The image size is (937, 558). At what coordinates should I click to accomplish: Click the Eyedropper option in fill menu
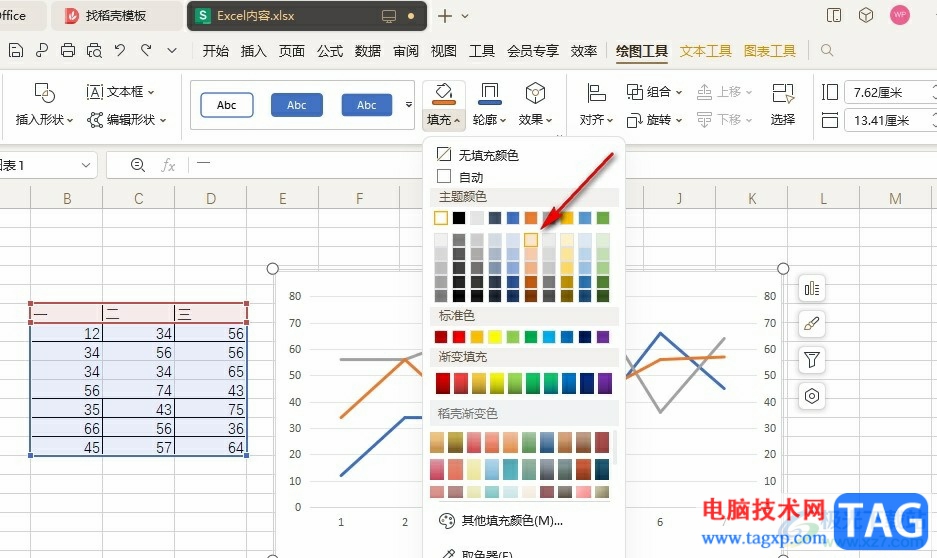(x=476, y=553)
